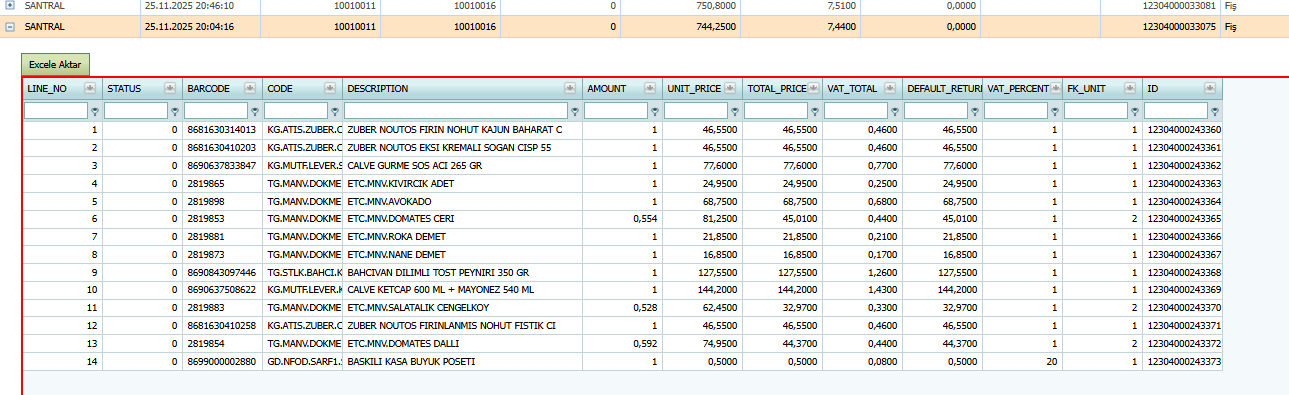This screenshot has height=395, width=1289.
Task: Focus the DESCRIPTION filter input field
Action: coord(456,111)
